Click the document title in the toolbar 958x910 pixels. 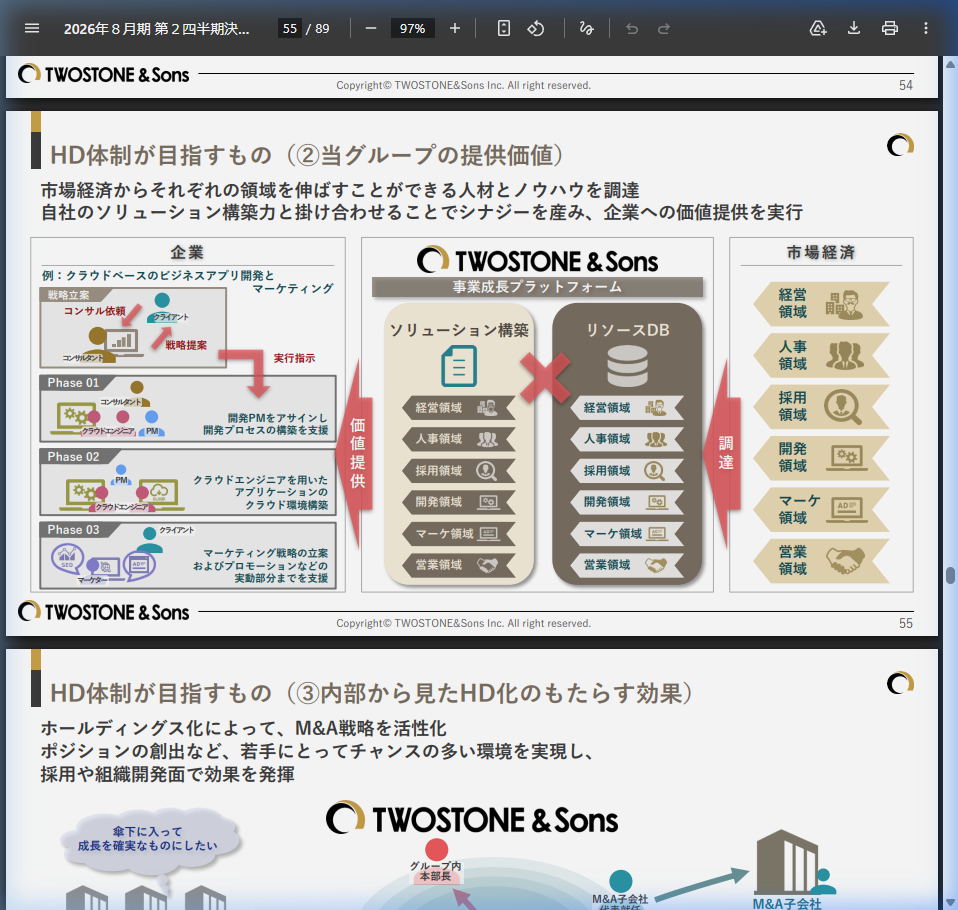(157, 28)
